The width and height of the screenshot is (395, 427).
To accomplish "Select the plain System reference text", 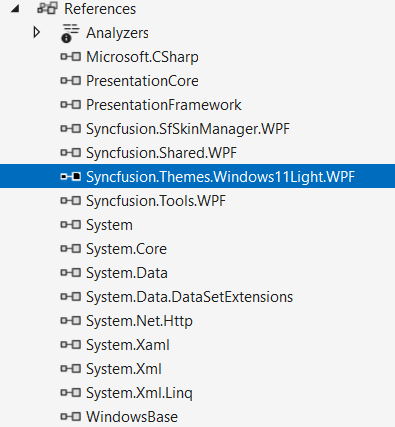I will tap(109, 225).
